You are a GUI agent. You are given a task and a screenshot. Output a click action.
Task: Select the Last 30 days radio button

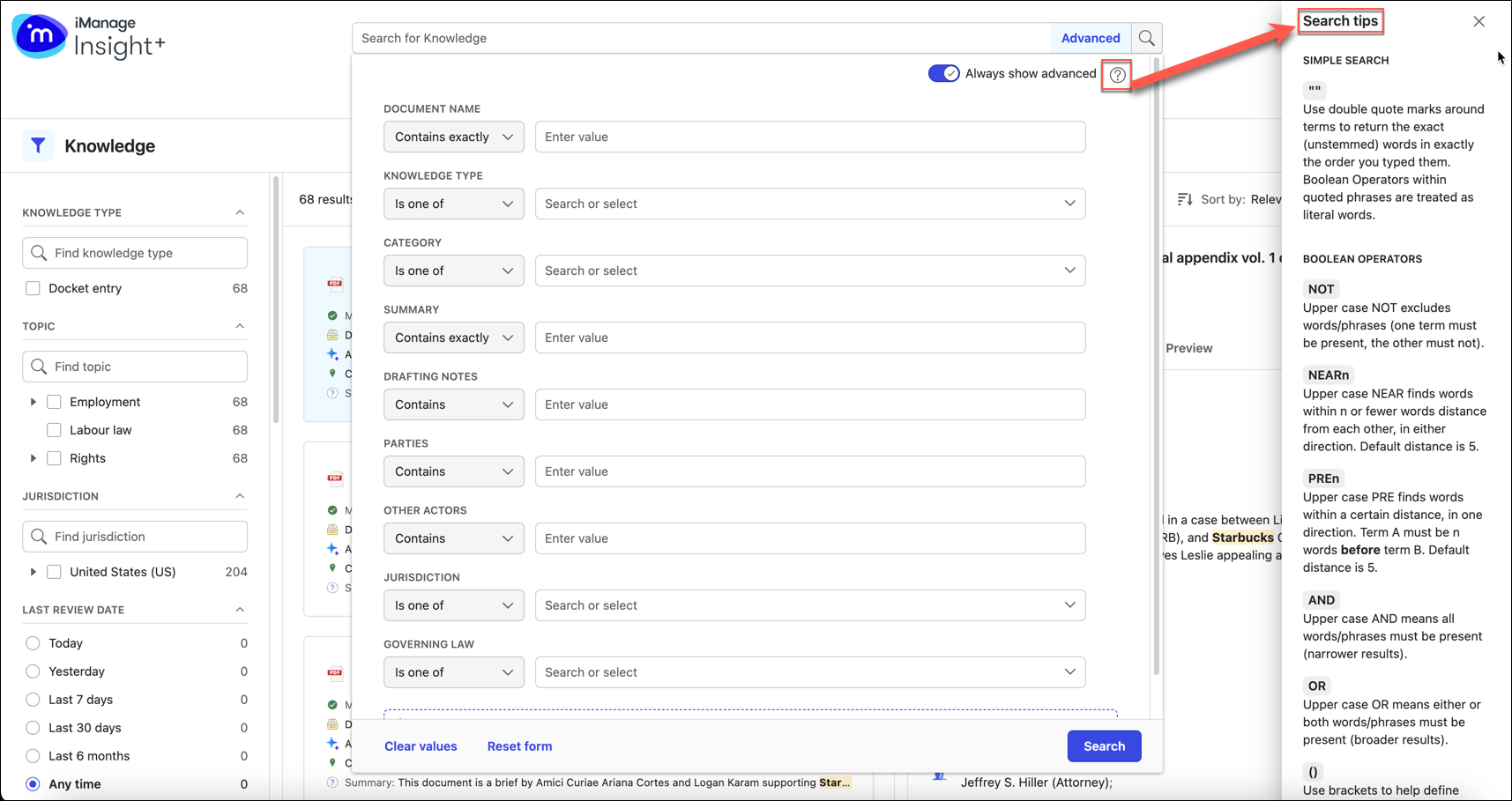pyautogui.click(x=33, y=727)
